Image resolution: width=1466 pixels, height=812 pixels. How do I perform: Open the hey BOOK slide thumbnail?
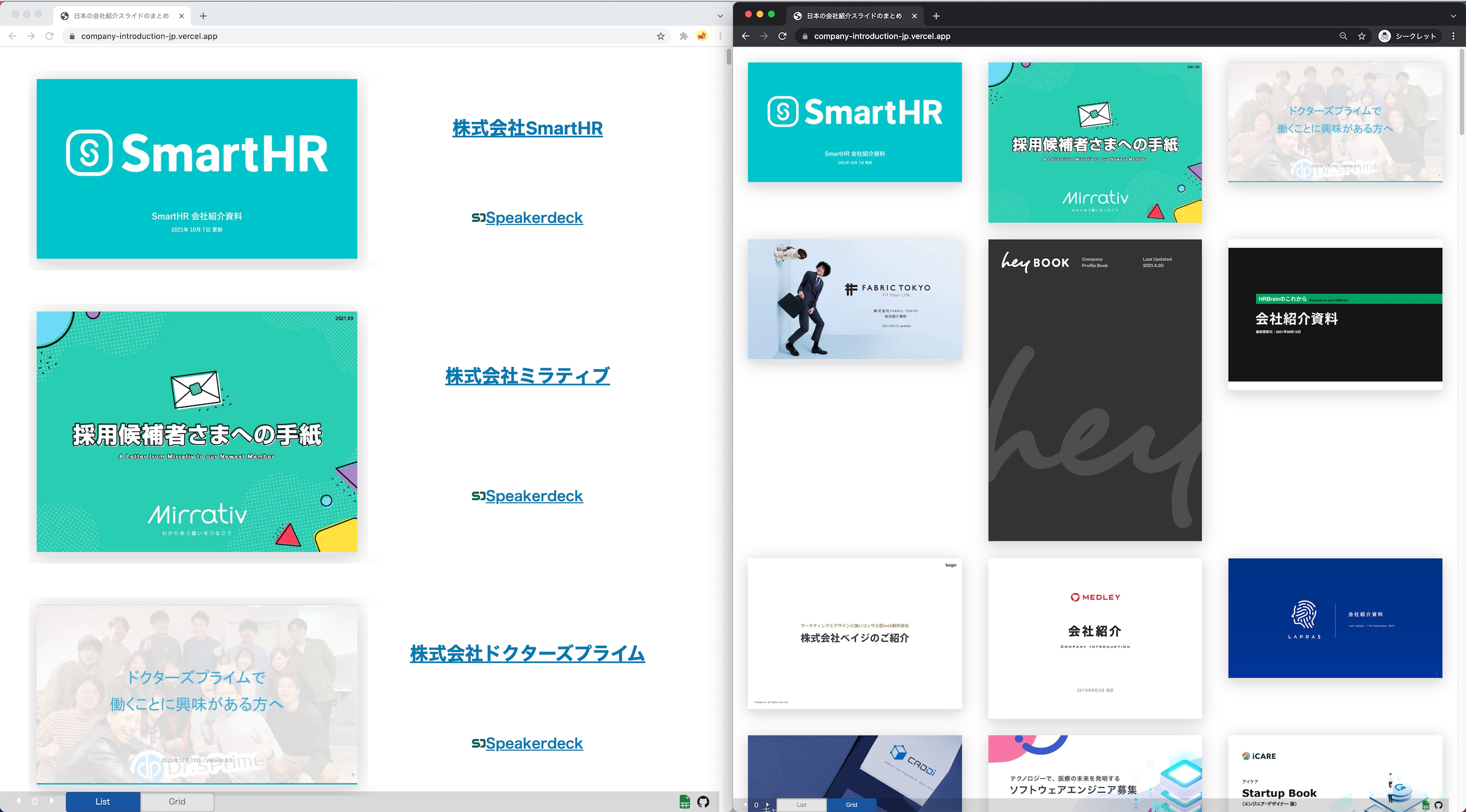pos(1094,390)
